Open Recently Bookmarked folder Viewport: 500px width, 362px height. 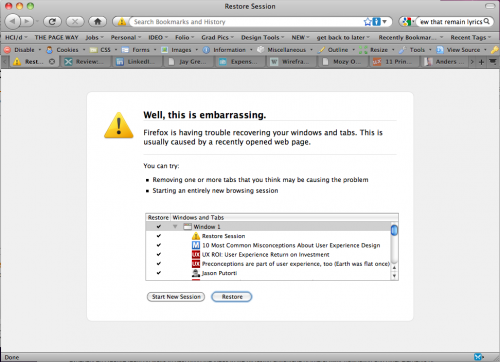[x=411, y=37]
